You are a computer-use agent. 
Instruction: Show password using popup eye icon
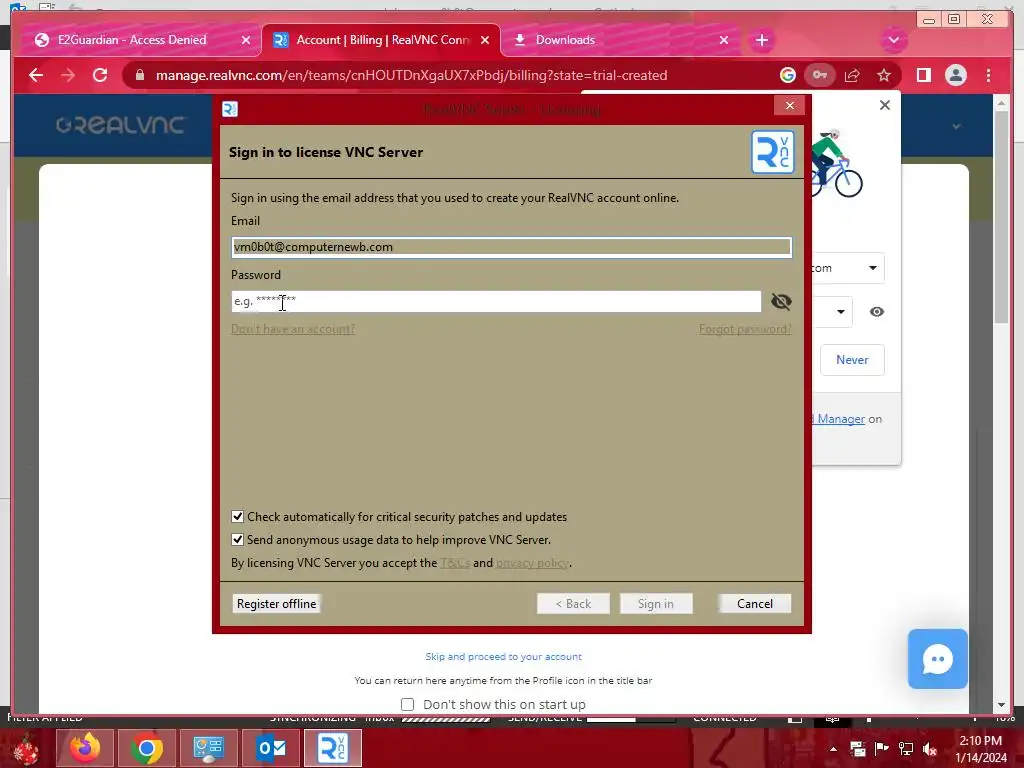[x=876, y=312]
